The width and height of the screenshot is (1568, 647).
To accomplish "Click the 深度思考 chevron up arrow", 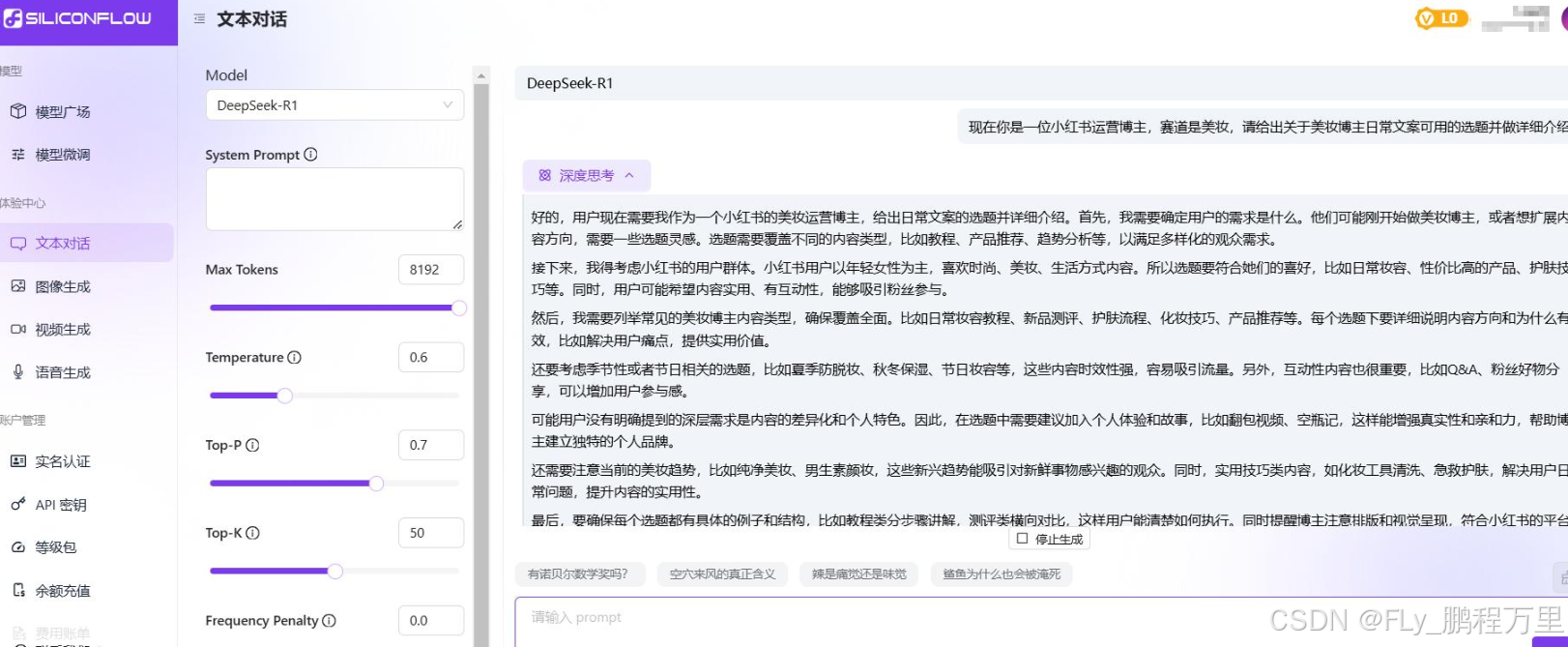I will pos(629,176).
